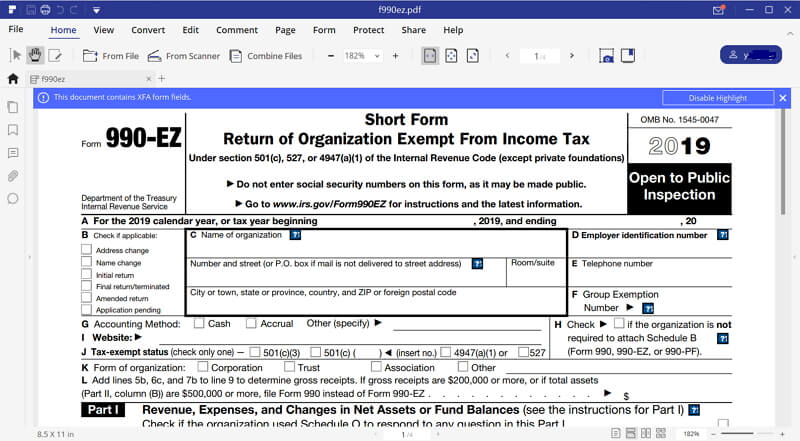The width and height of the screenshot is (800, 441).
Task: Select single page view in status bar
Action: (616, 433)
